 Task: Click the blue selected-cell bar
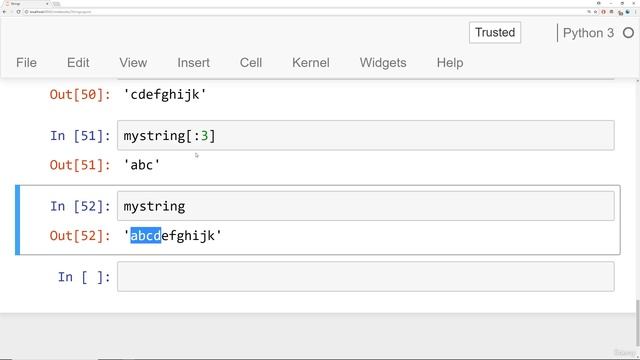pos(18,220)
